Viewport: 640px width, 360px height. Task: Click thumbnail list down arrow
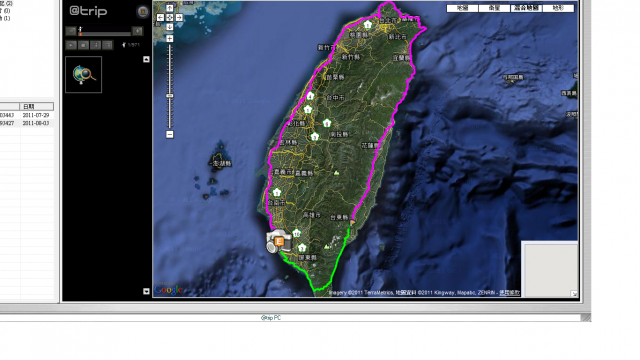[147, 291]
